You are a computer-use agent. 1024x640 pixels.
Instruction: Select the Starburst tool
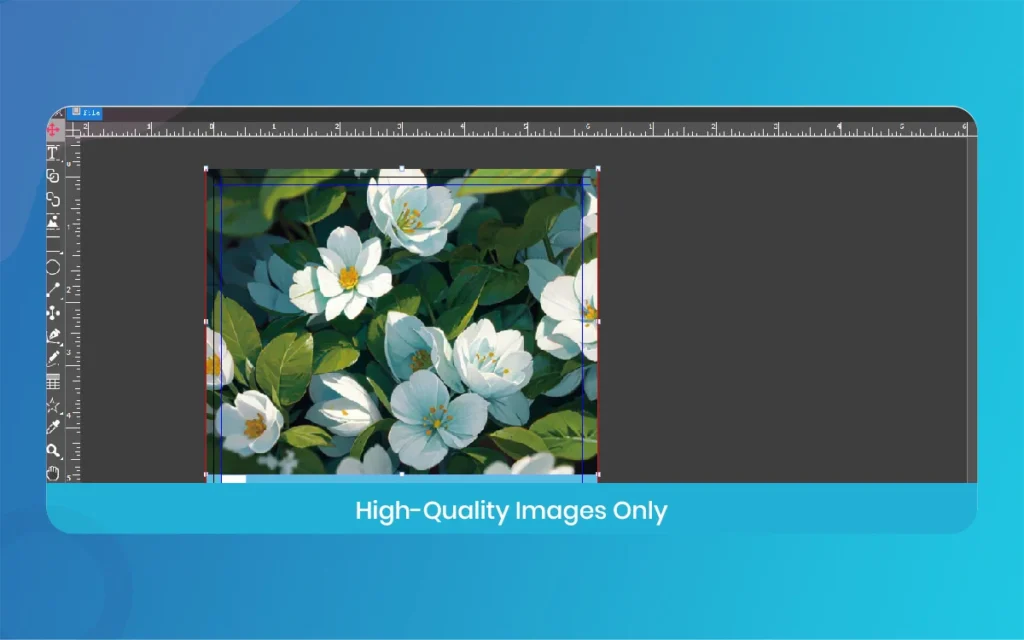pos(54,405)
